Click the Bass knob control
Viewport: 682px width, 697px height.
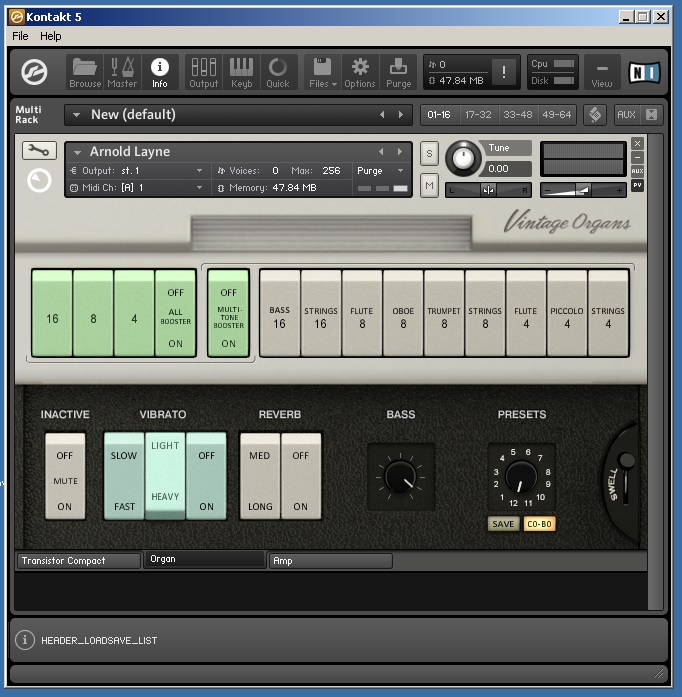(x=400, y=477)
